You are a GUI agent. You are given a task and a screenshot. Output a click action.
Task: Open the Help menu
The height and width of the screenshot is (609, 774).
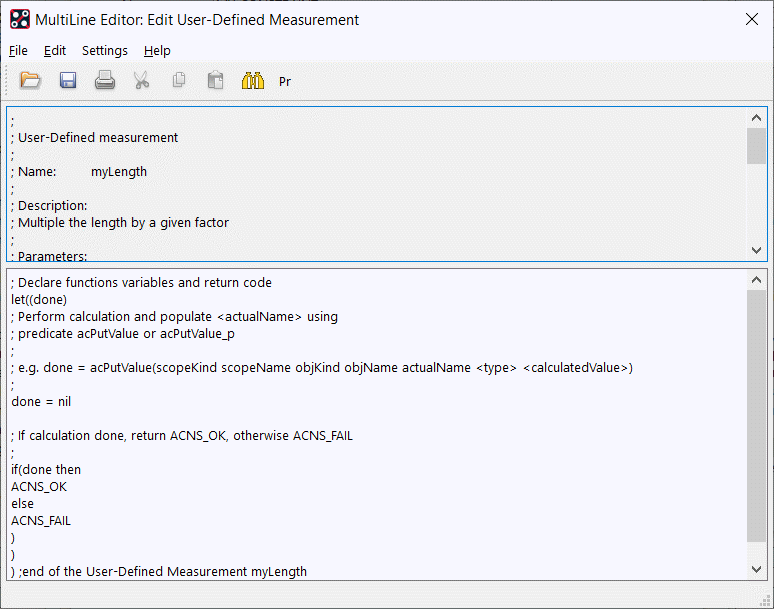click(x=157, y=50)
